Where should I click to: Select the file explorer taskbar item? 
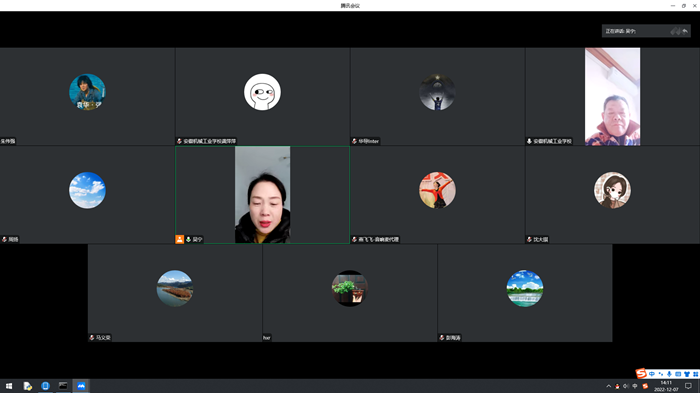click(x=27, y=386)
